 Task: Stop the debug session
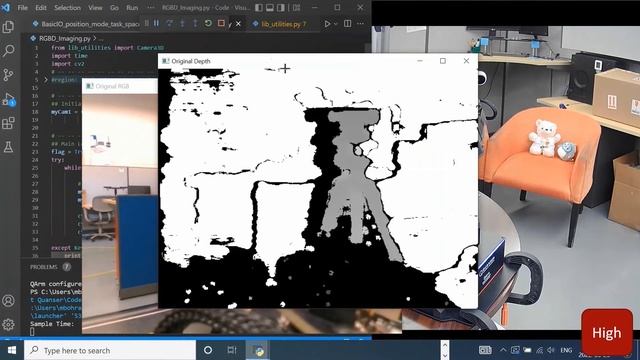click(221, 24)
